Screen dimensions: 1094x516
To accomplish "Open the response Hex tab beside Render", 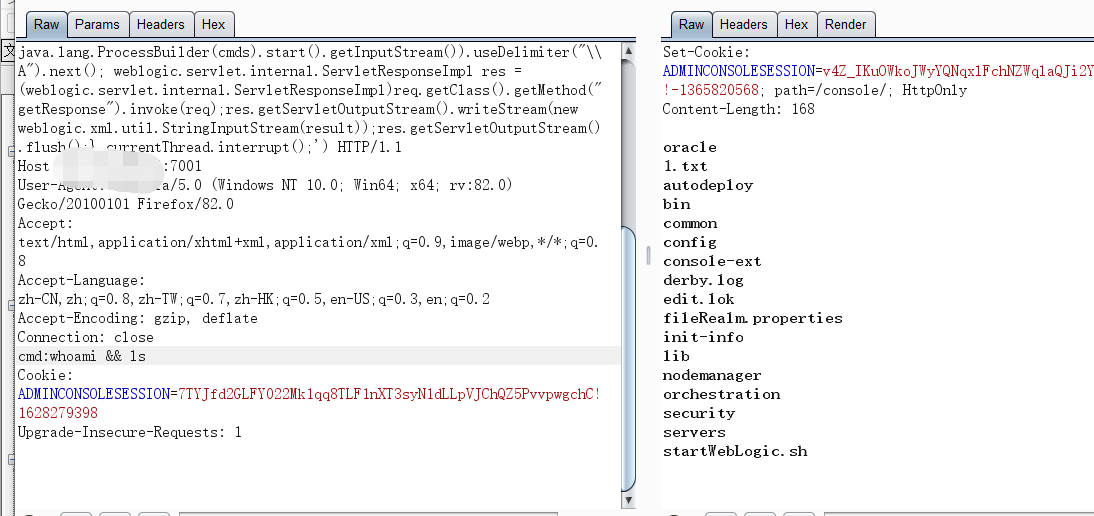I will click(x=796, y=24).
